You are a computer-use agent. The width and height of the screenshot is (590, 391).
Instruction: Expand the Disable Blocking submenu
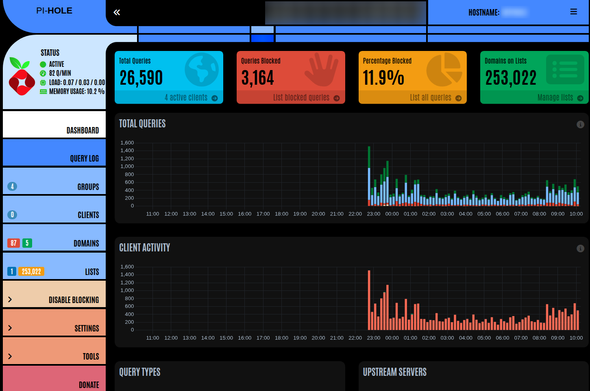tap(54, 294)
